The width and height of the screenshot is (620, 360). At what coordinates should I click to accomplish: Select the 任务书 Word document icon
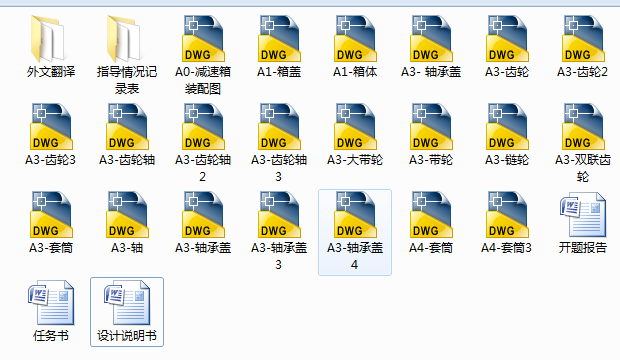[x=51, y=303]
